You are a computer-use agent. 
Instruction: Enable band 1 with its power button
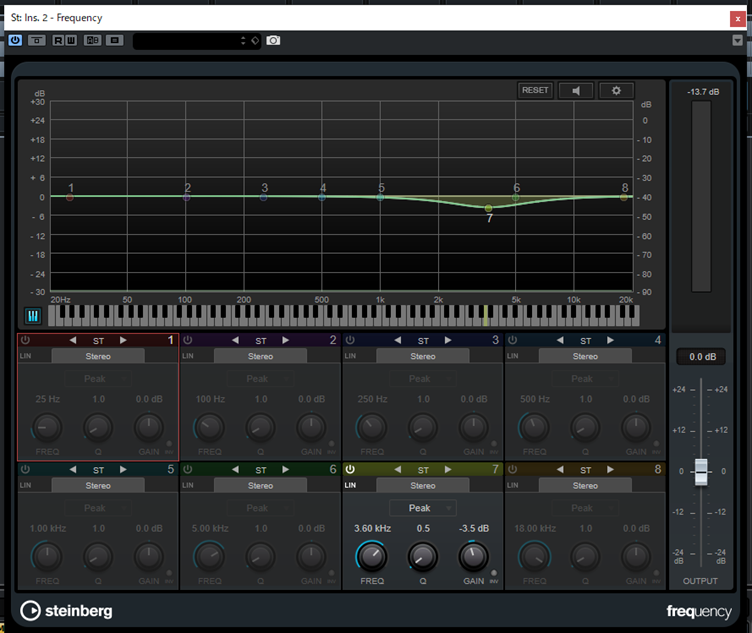point(25,341)
